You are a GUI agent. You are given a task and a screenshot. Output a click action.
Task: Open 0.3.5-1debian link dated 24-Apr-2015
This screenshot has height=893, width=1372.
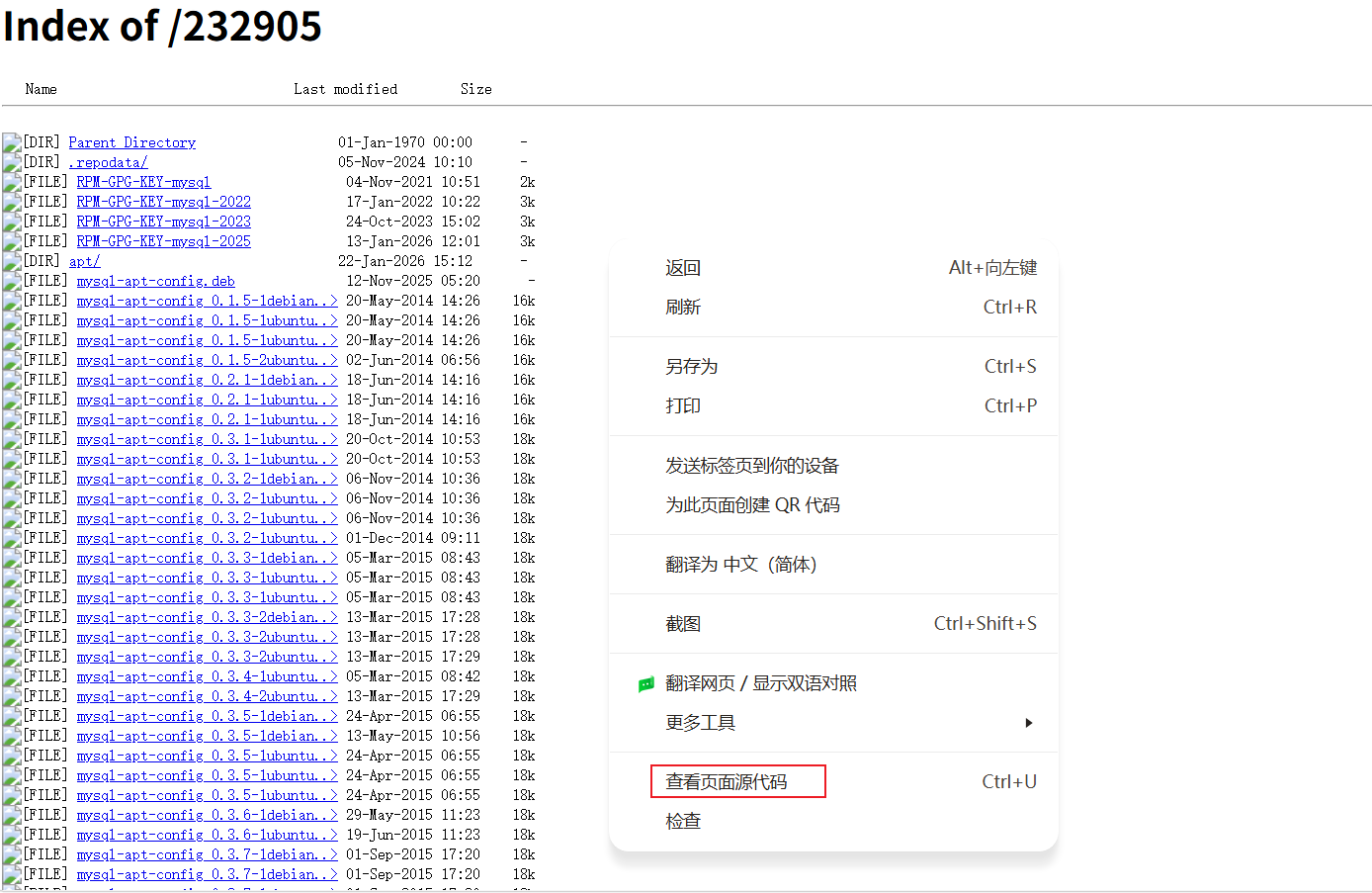207,716
